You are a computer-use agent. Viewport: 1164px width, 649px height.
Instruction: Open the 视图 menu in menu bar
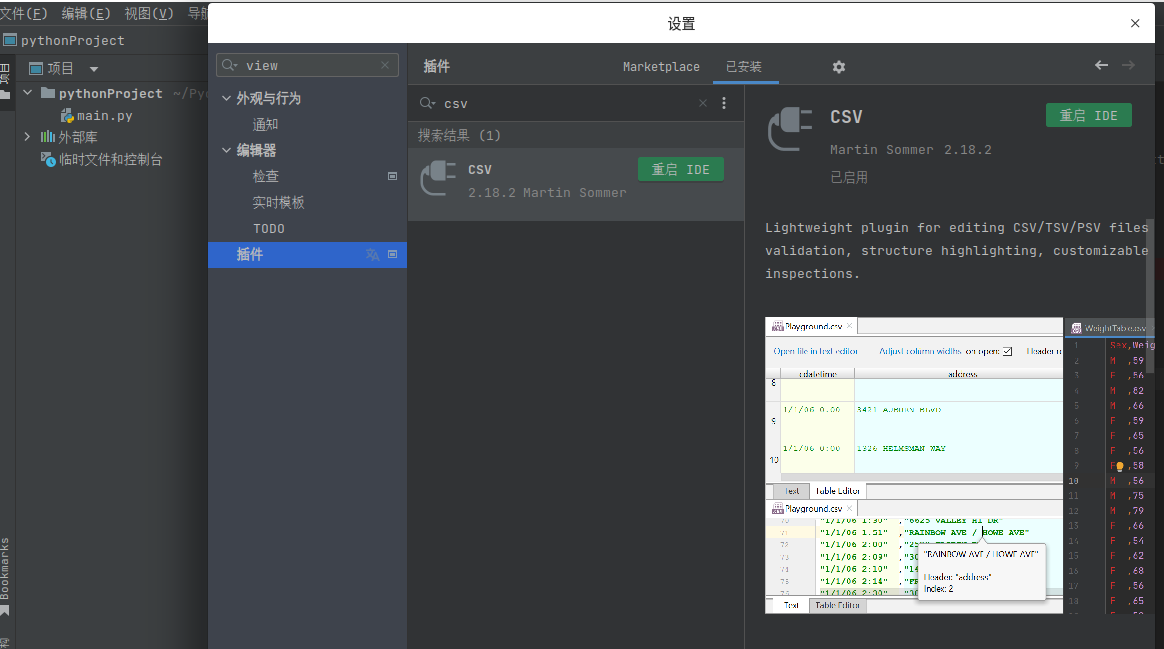pos(147,12)
